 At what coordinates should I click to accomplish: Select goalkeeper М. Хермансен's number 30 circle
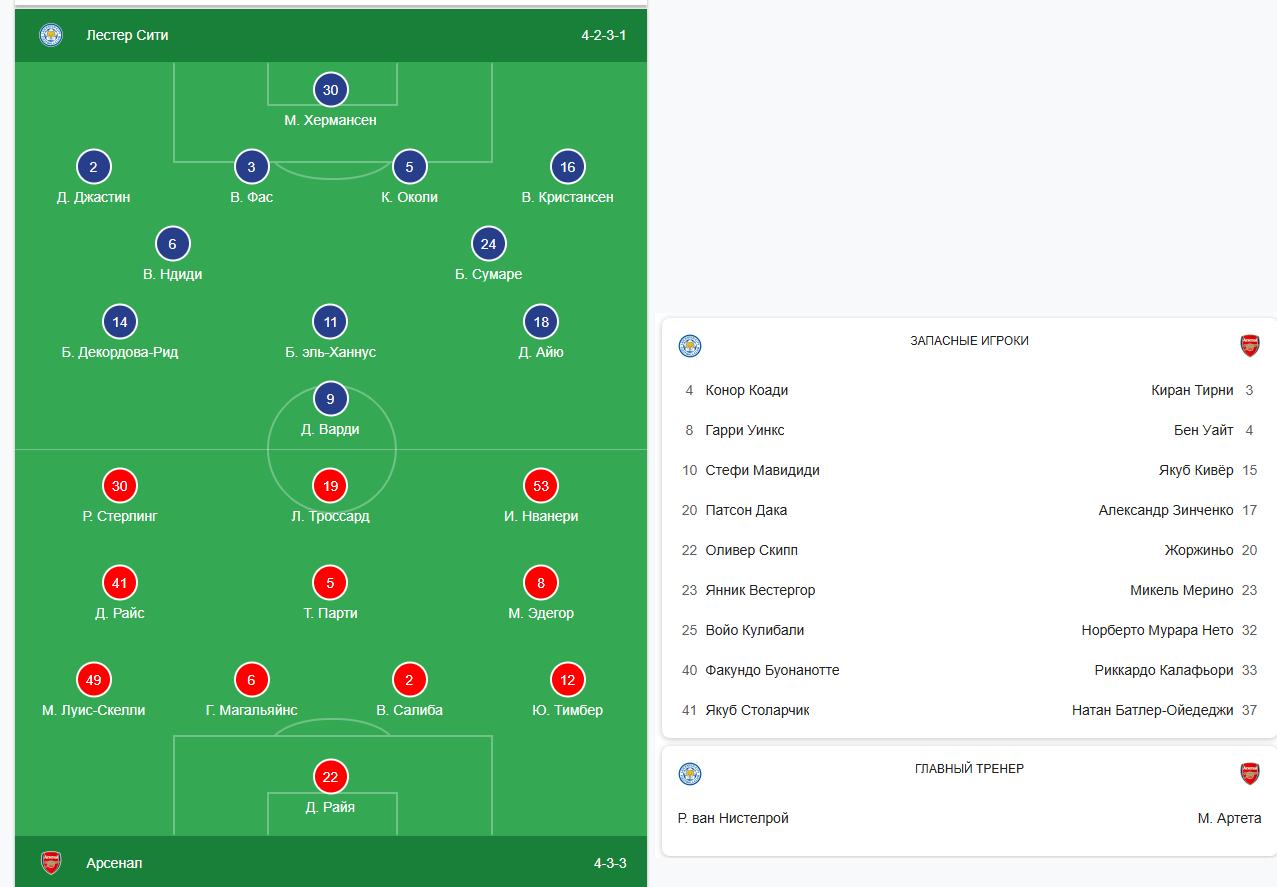(x=330, y=90)
